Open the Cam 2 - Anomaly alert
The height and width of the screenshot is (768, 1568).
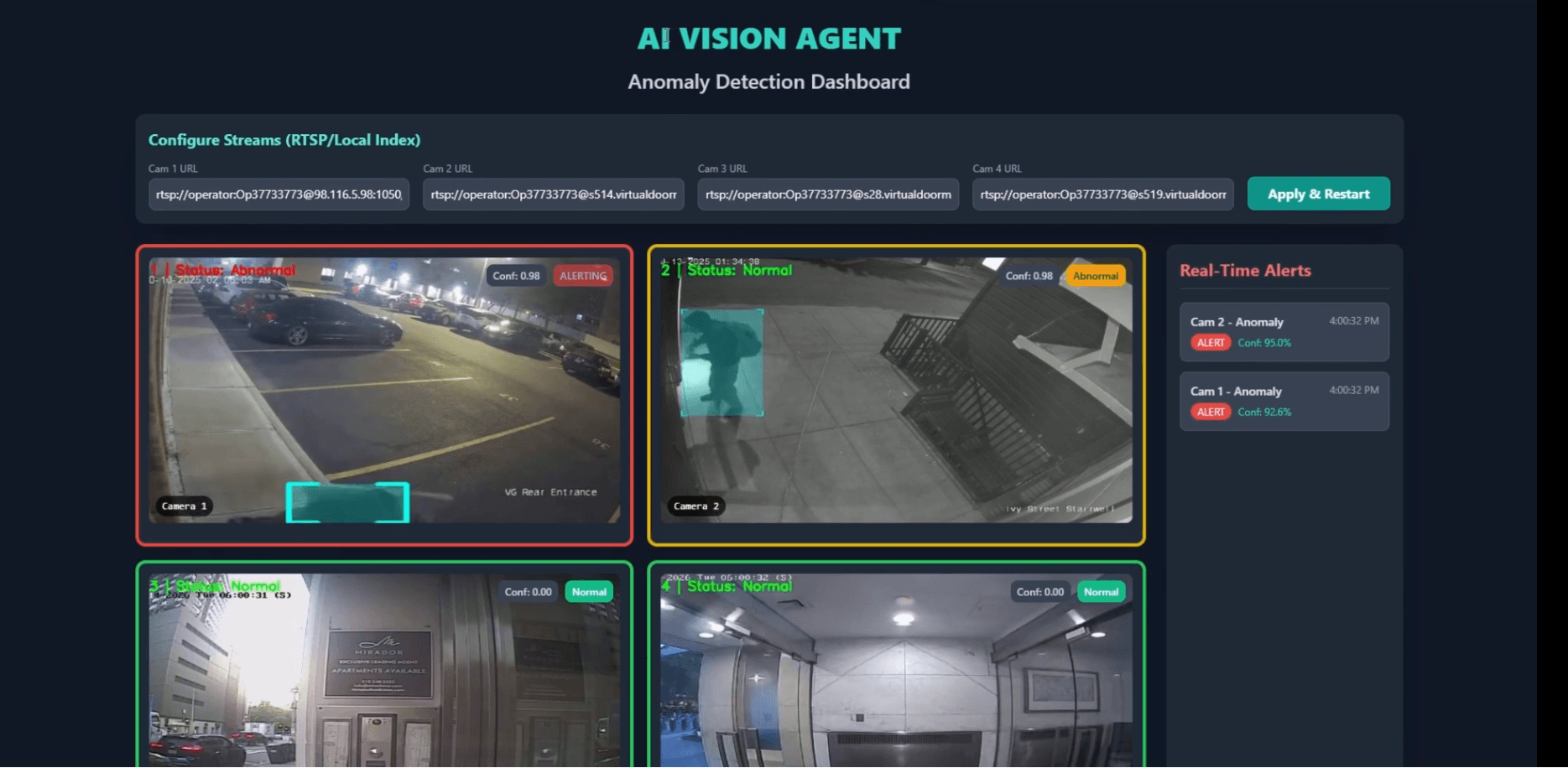[x=1284, y=332]
